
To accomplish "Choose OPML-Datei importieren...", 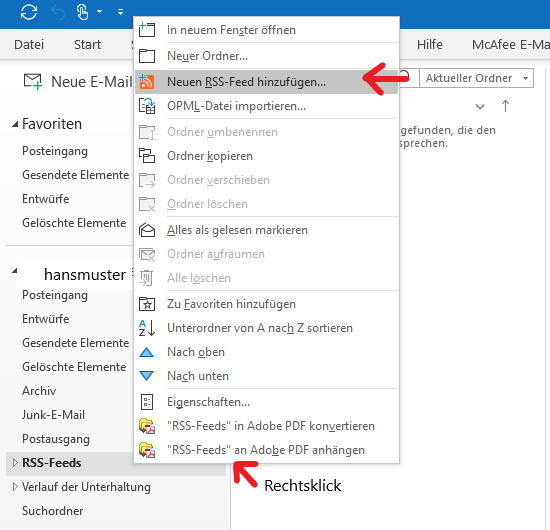I will pyautogui.click(x=267, y=106).
